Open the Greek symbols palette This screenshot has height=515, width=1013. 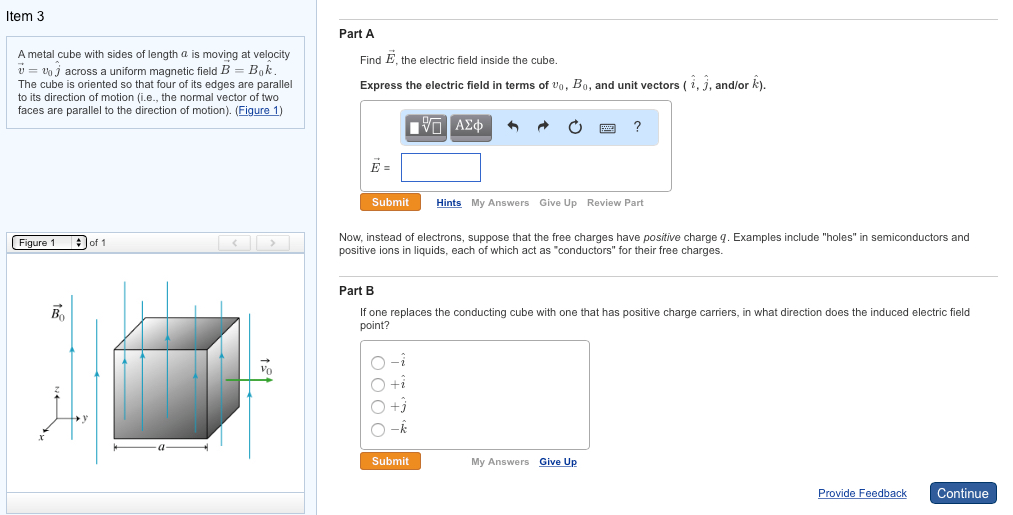[469, 127]
